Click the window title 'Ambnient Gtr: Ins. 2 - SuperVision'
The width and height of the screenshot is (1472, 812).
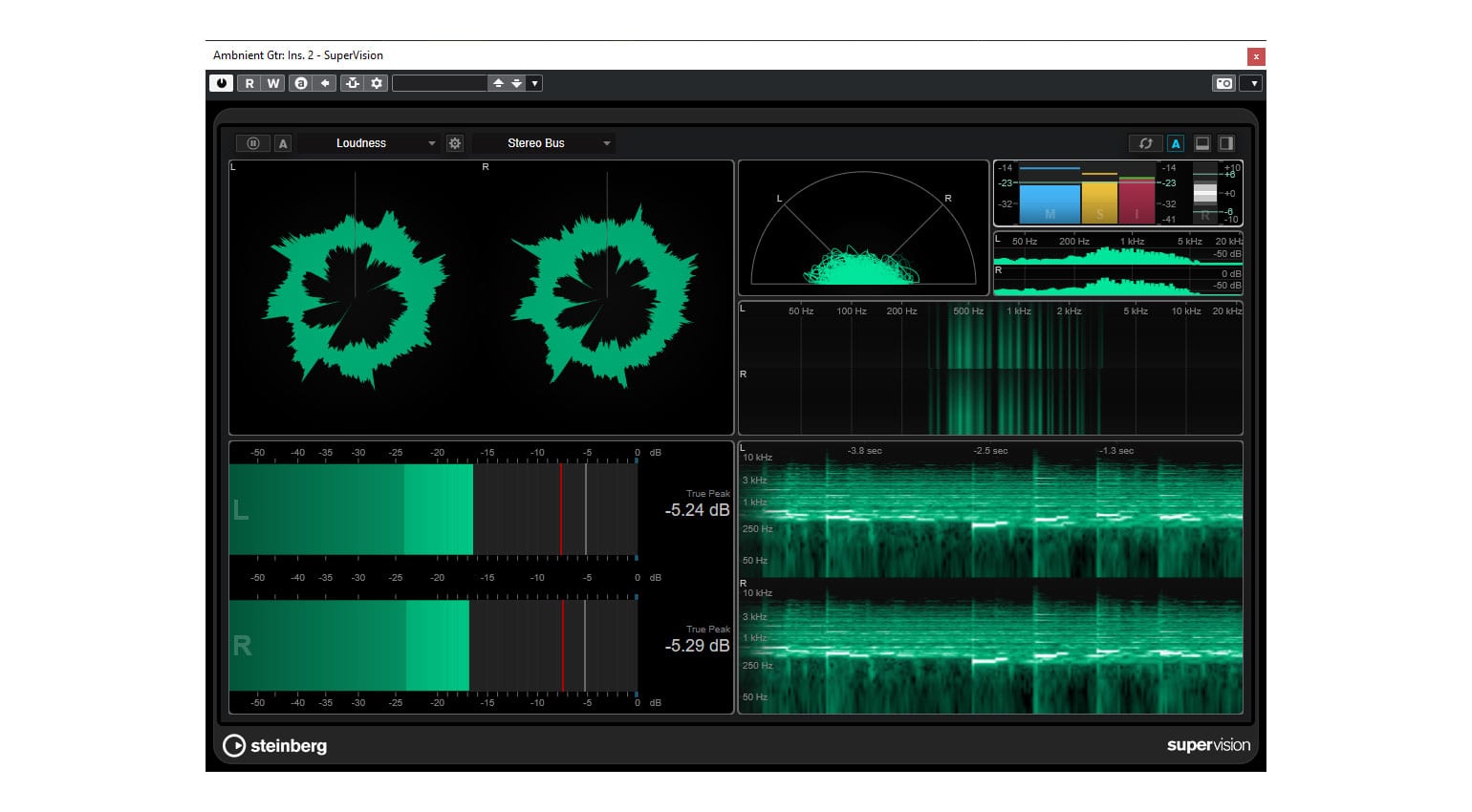click(298, 55)
